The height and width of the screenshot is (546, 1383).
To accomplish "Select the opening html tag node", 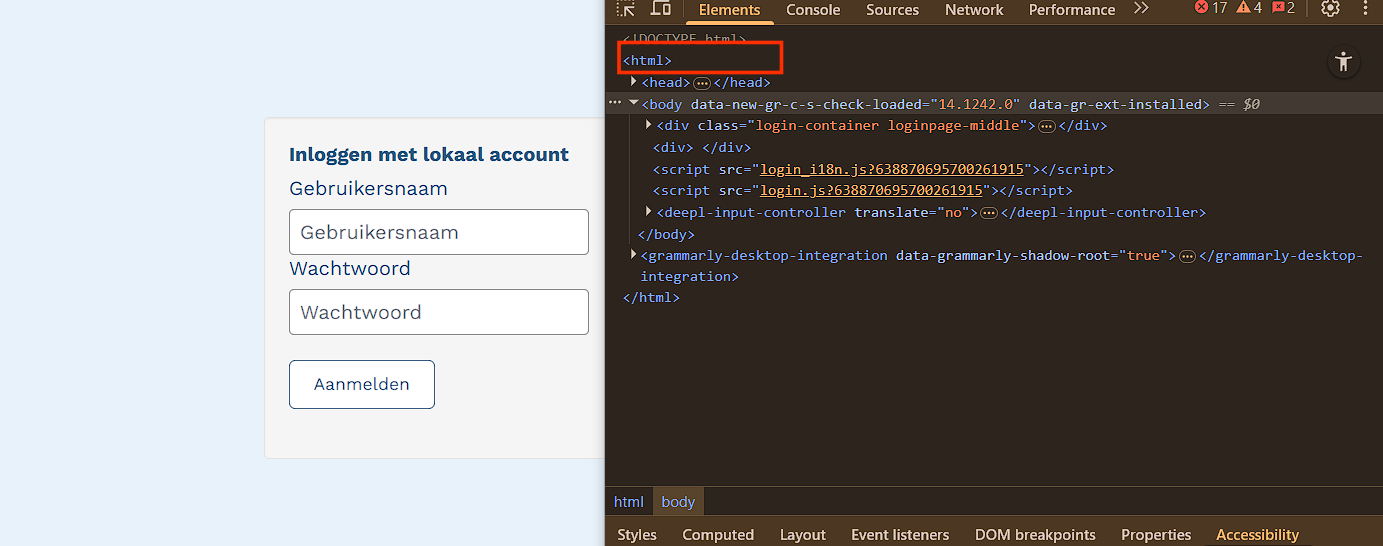I will pos(647,61).
